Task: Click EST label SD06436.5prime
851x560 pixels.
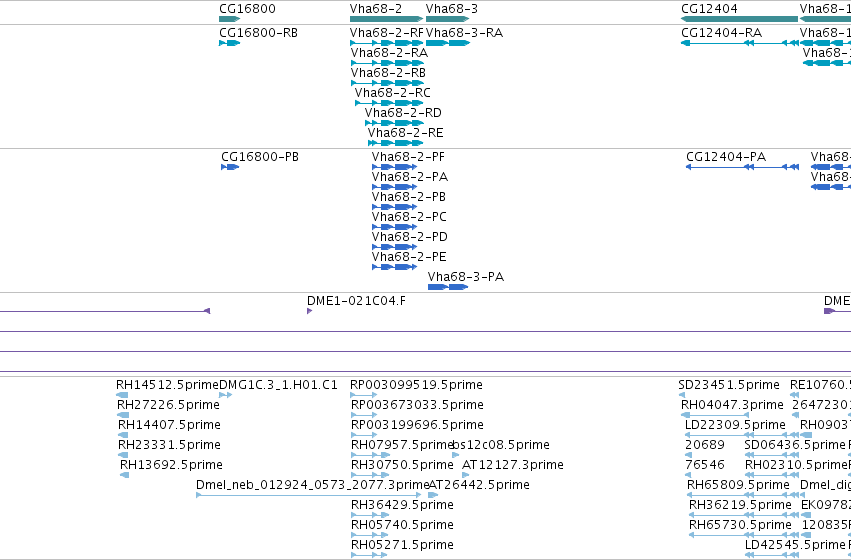Action: (795, 445)
